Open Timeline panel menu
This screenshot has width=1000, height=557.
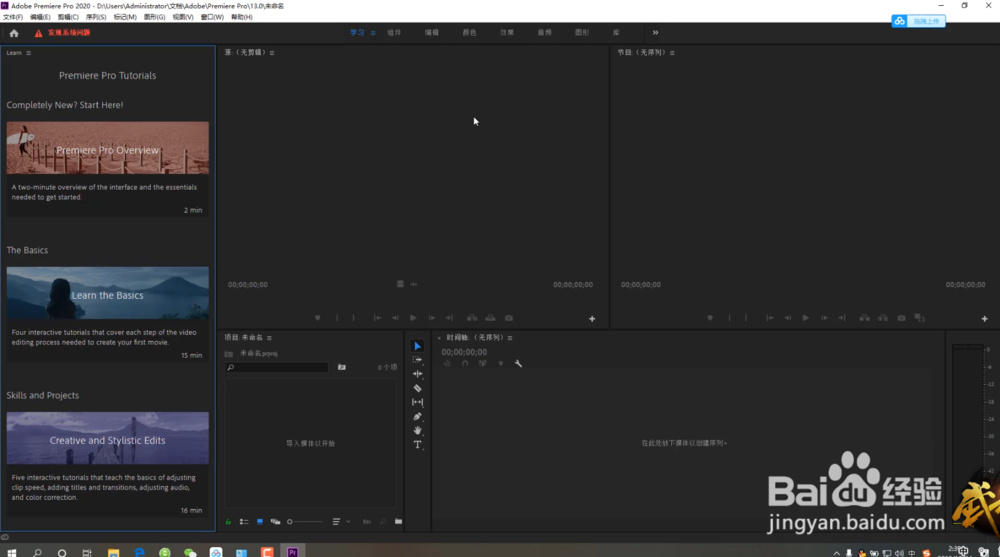[x=510, y=338]
